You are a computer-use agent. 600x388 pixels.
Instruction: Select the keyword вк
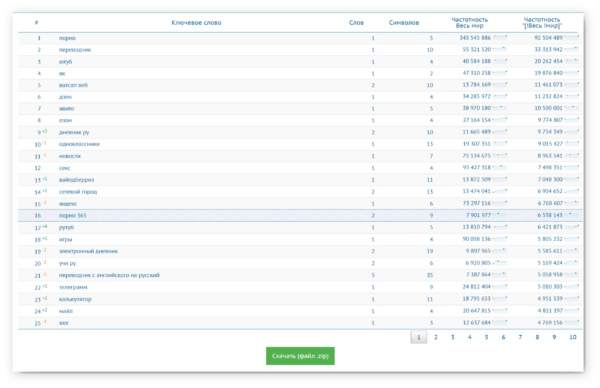pos(62,73)
